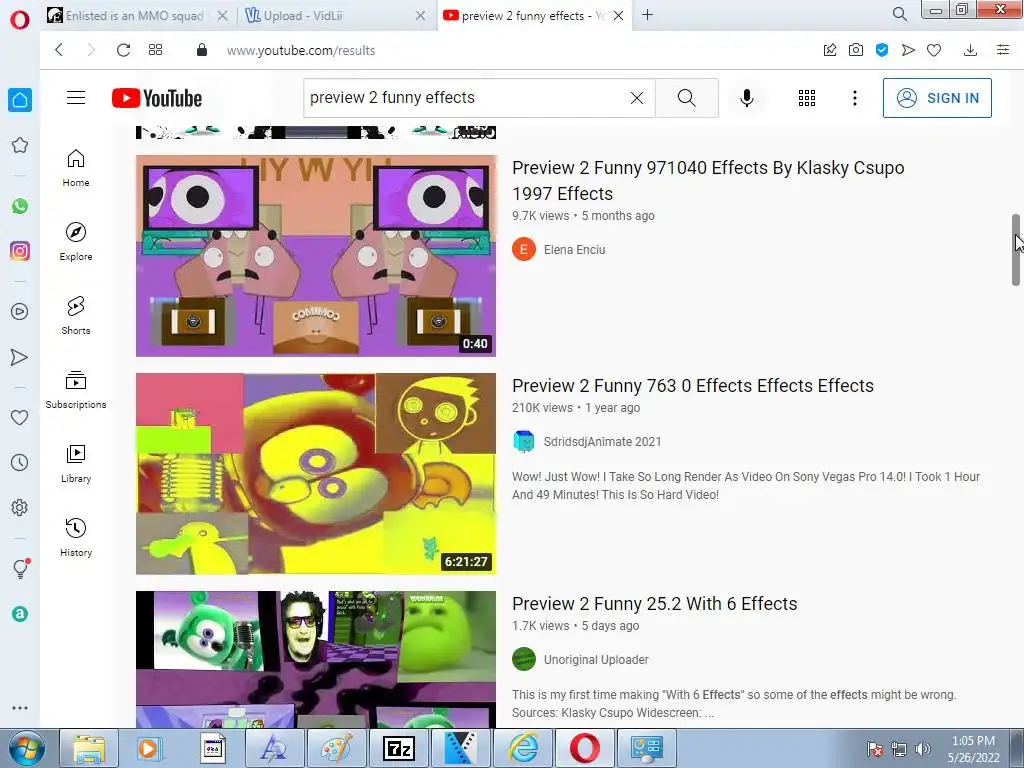Image resolution: width=1024 pixels, height=768 pixels.
Task: Open the YouTube guide hamburger menu
Action: 76,98
